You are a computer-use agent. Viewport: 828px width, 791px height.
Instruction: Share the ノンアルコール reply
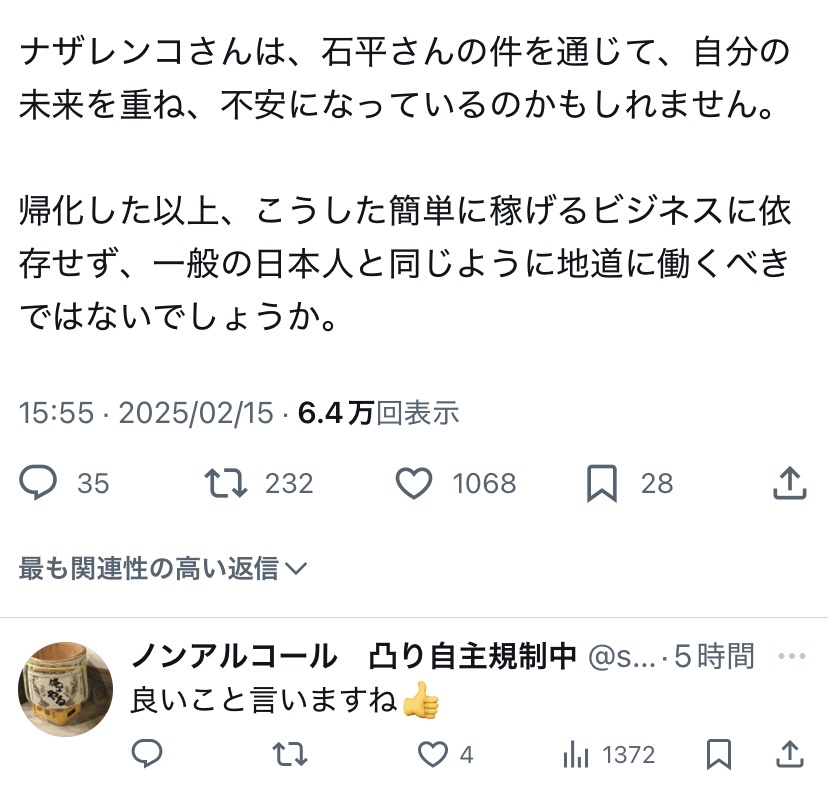[x=790, y=754]
